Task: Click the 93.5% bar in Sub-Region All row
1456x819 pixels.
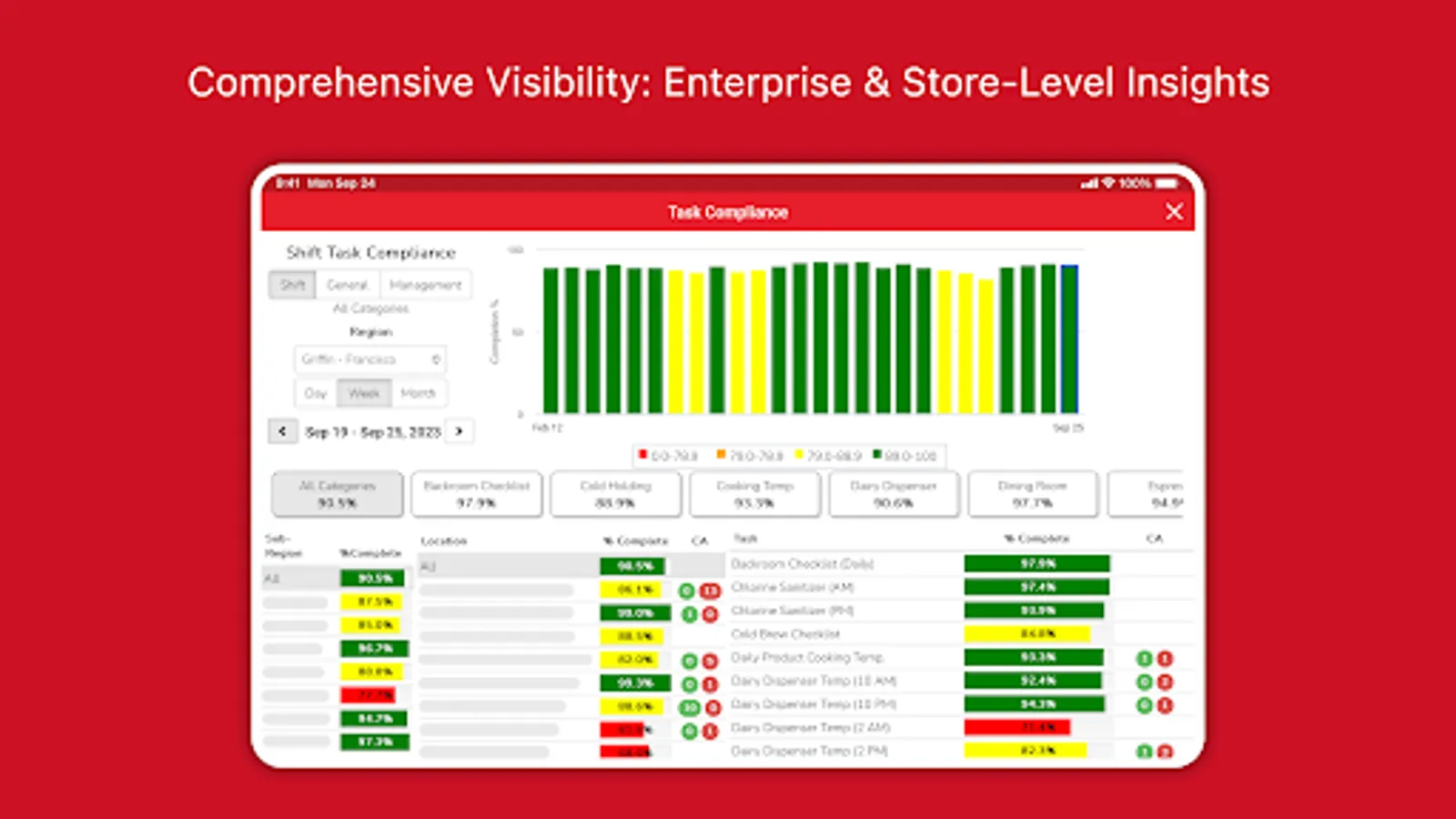Action: pyautogui.click(x=374, y=578)
